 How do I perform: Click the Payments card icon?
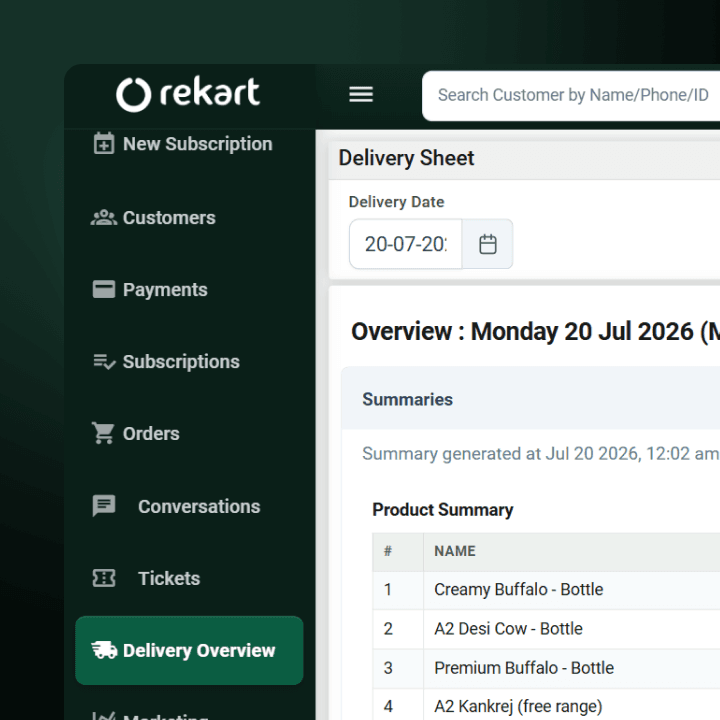(104, 289)
